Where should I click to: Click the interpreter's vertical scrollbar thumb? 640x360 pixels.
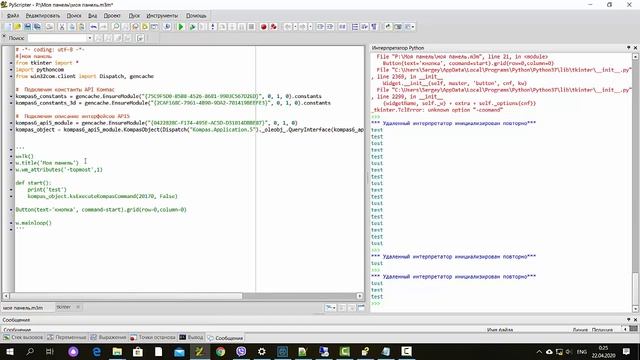[x=635, y=288]
